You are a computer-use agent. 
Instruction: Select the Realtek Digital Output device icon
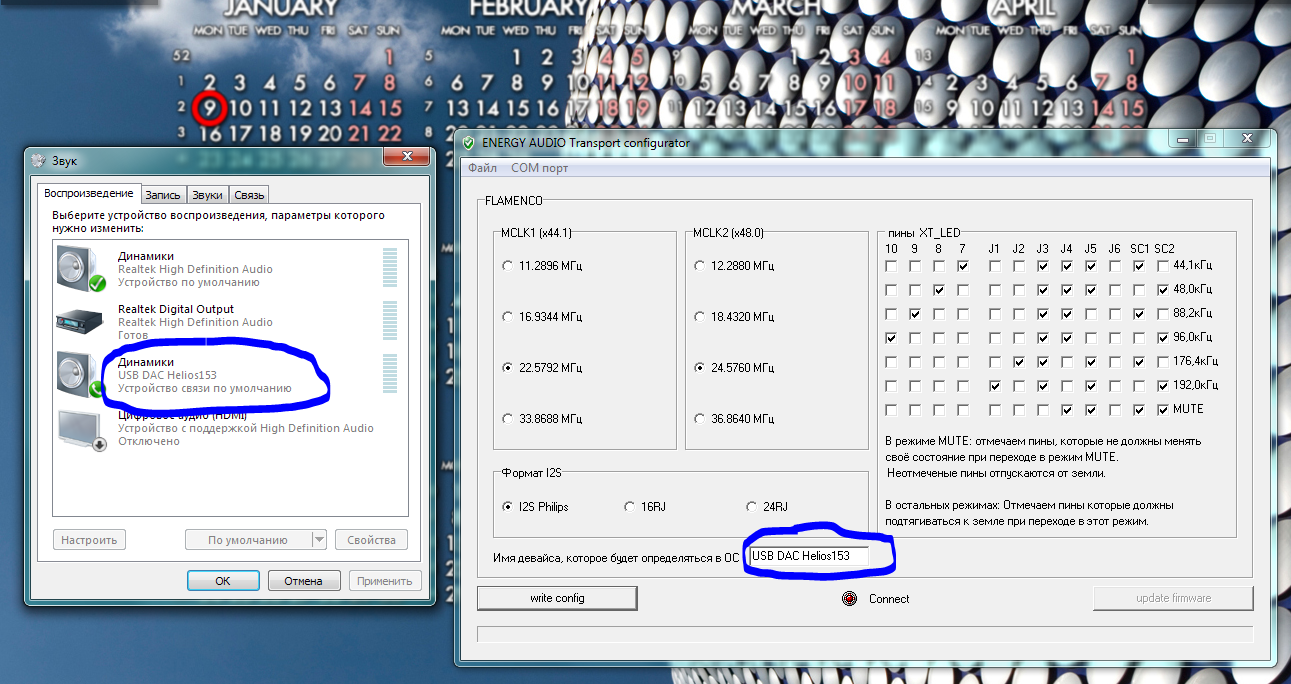(81, 322)
